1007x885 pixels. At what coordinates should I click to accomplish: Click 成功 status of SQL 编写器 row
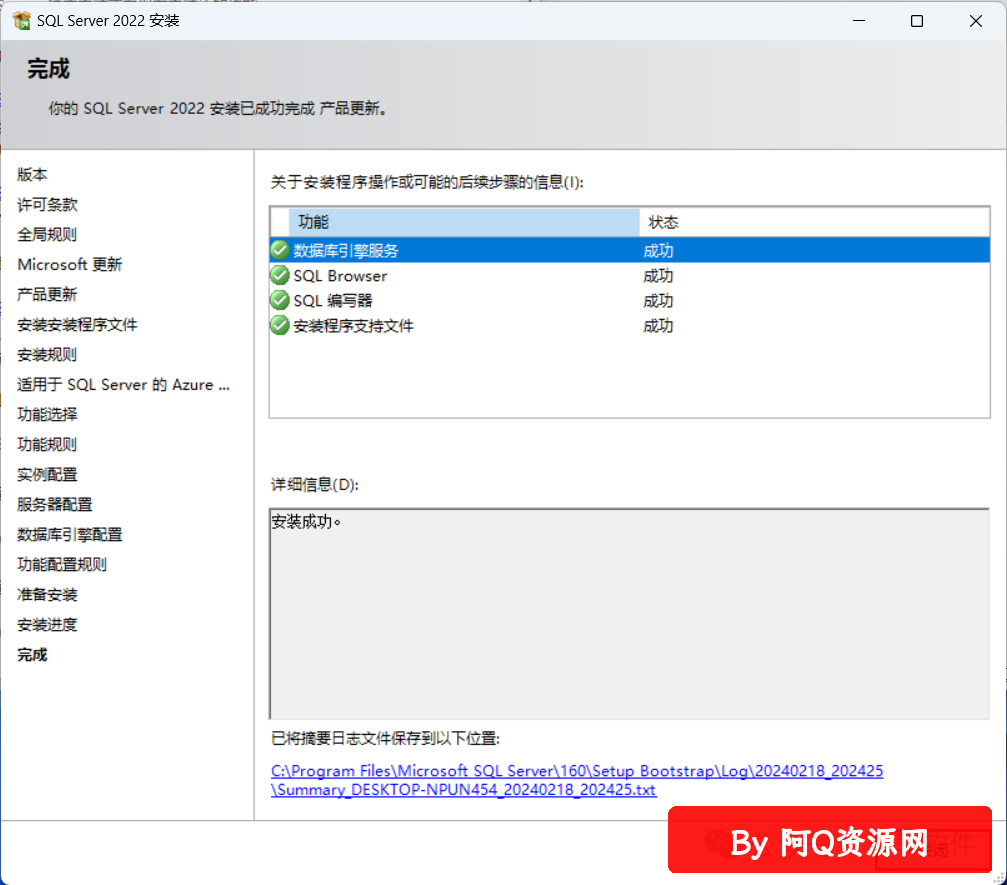pyautogui.click(x=658, y=301)
